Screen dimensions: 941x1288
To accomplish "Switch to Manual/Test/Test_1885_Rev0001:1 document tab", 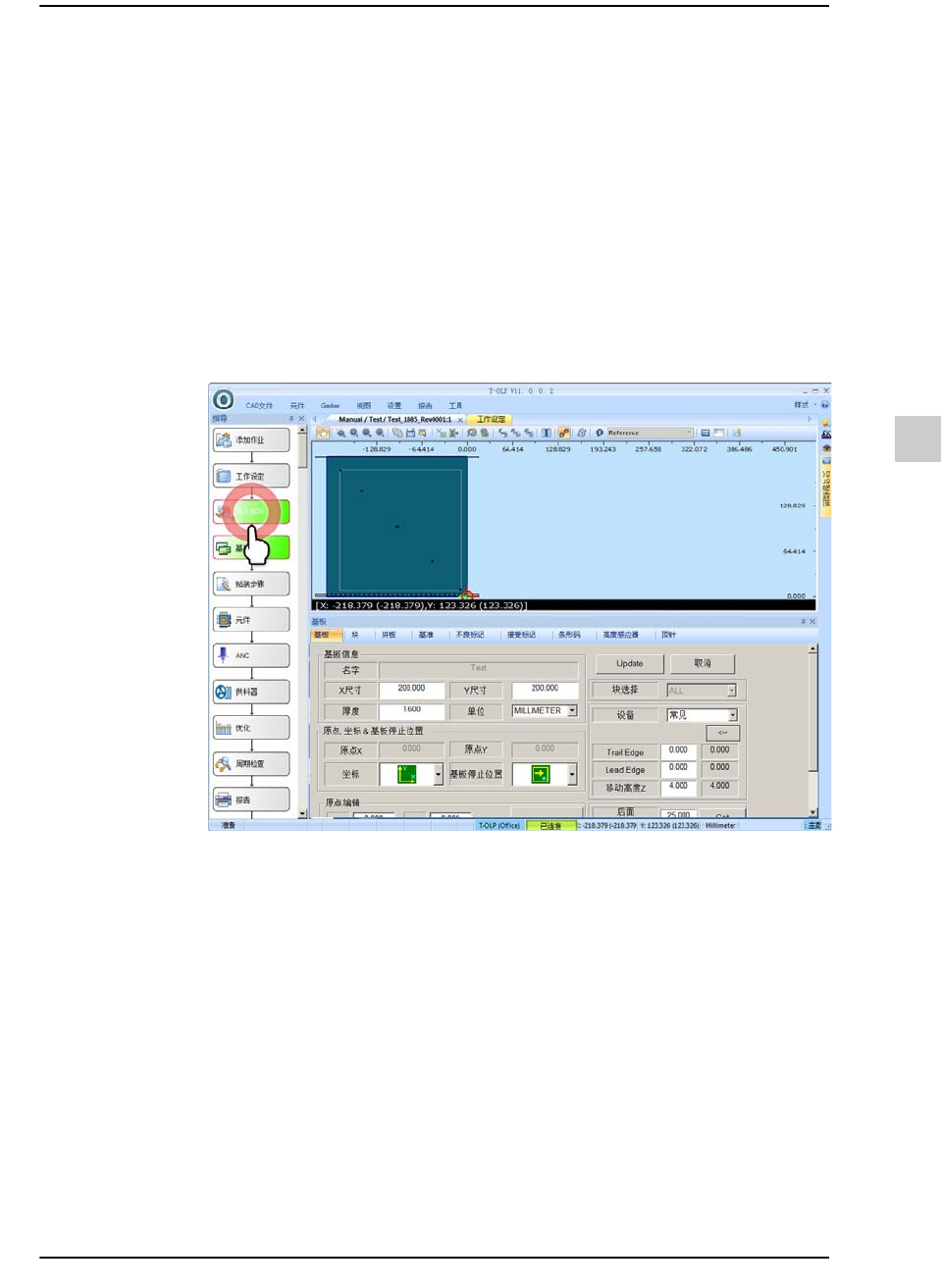I will (395, 419).
